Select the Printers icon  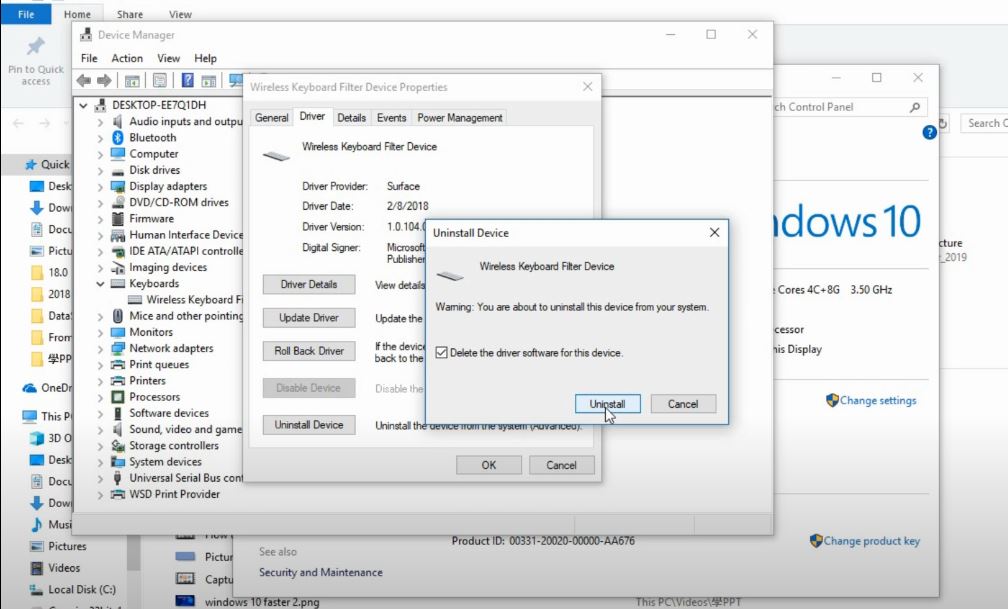pyautogui.click(x=118, y=381)
